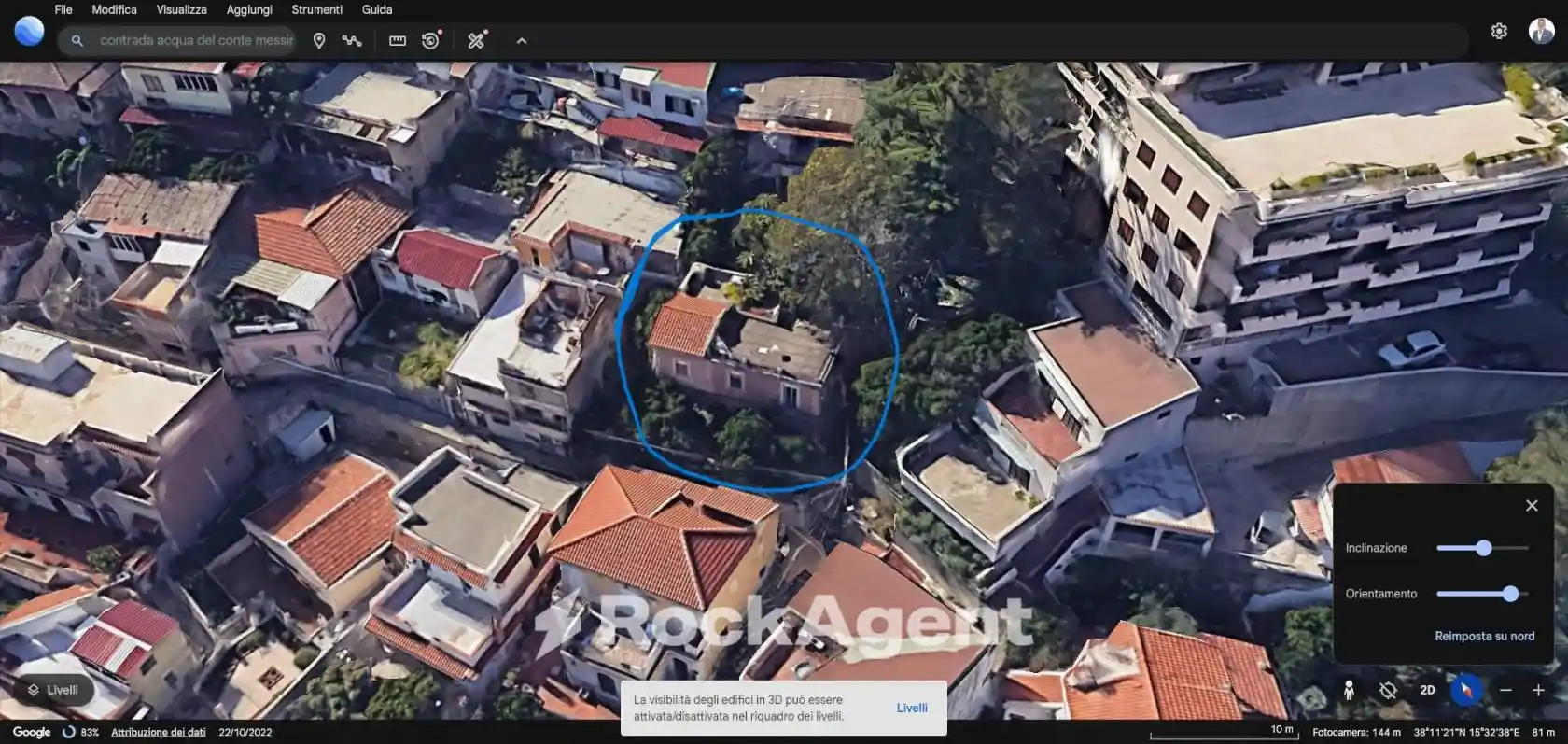
Task: Open the satellite design tools icon
Action: tap(477, 41)
